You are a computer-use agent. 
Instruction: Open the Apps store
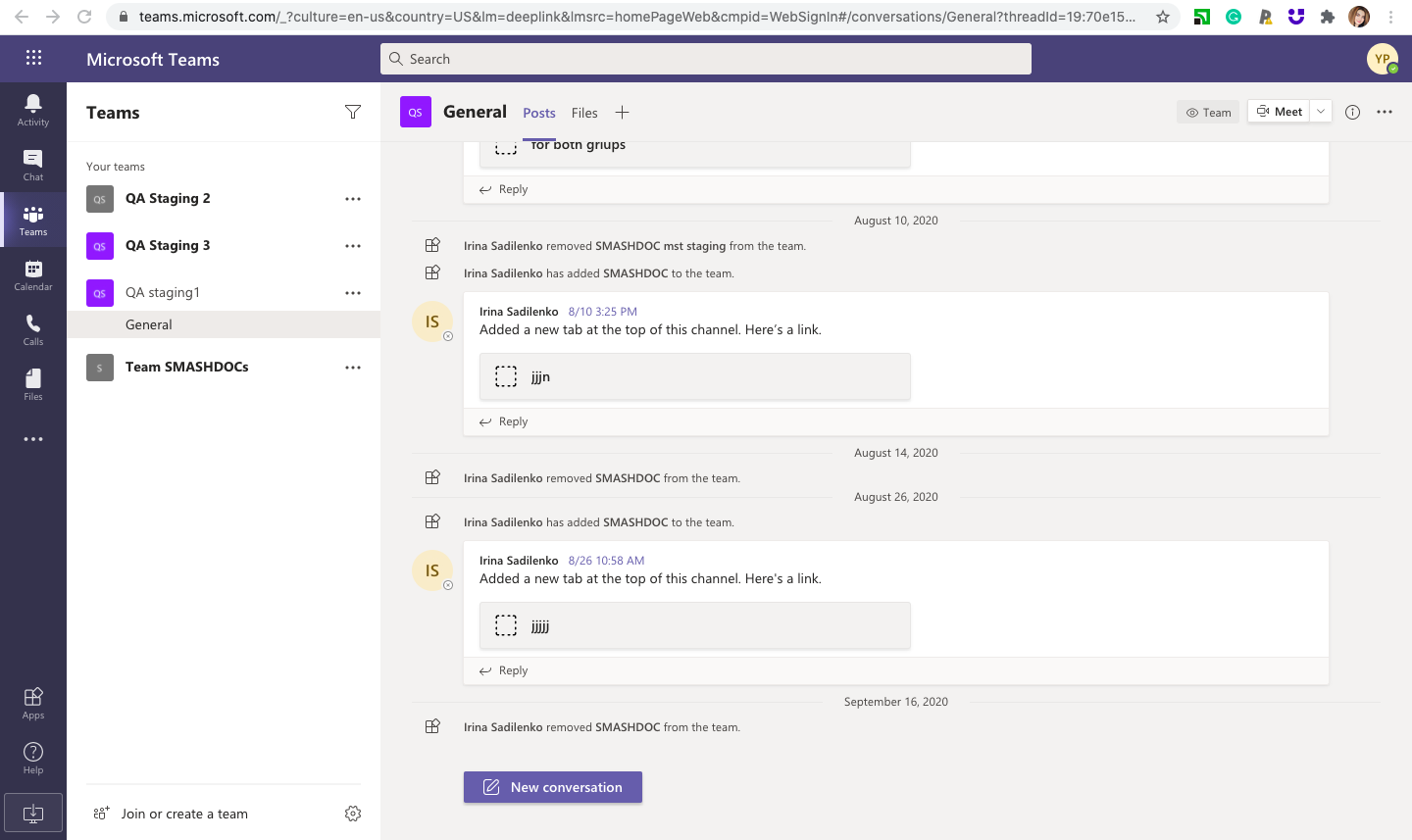[33, 703]
